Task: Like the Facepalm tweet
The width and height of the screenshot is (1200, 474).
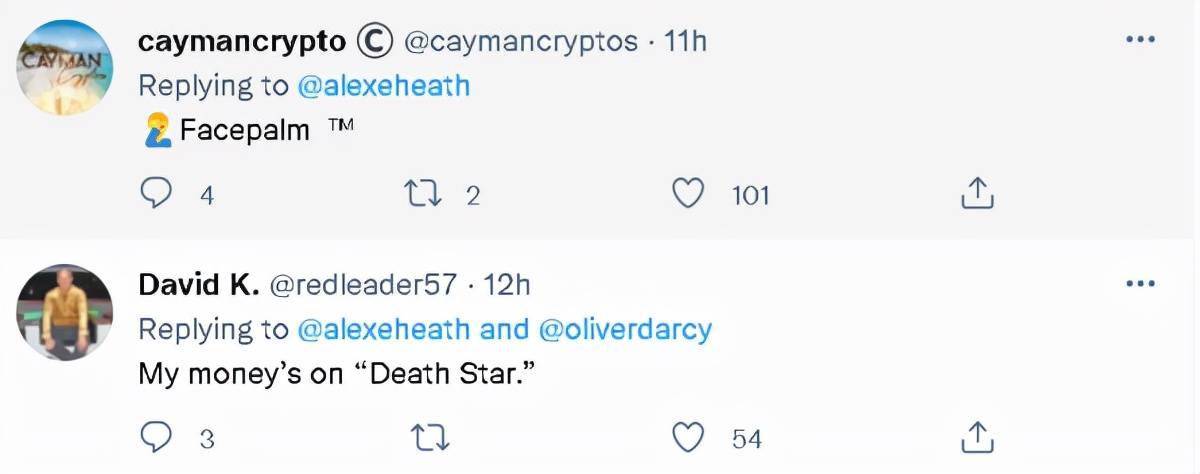Action: 687,193
